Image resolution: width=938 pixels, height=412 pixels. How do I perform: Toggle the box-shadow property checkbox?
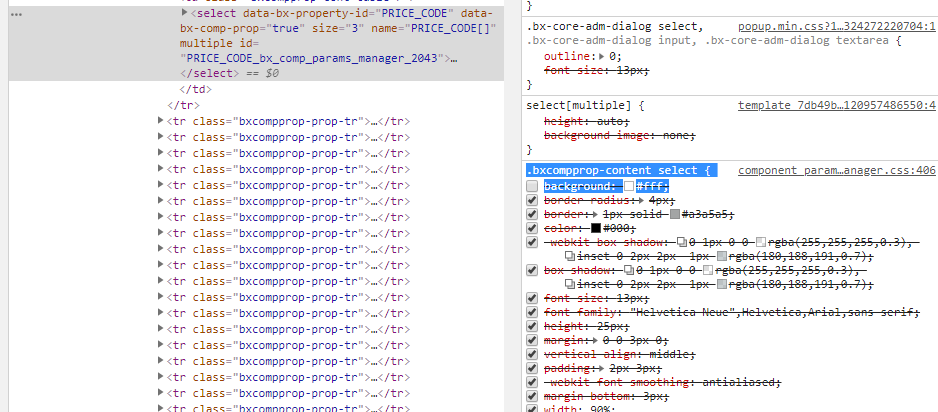tap(532, 270)
